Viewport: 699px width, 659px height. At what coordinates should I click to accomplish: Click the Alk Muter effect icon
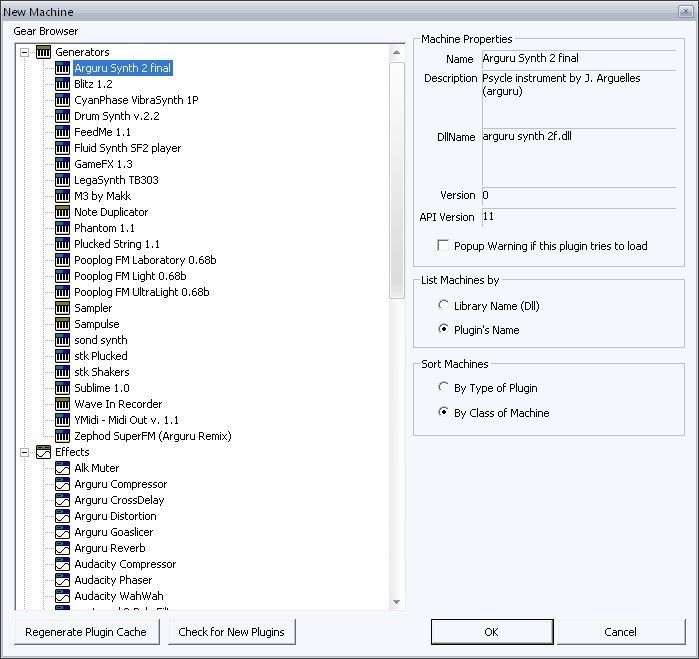pyautogui.click(x=62, y=468)
